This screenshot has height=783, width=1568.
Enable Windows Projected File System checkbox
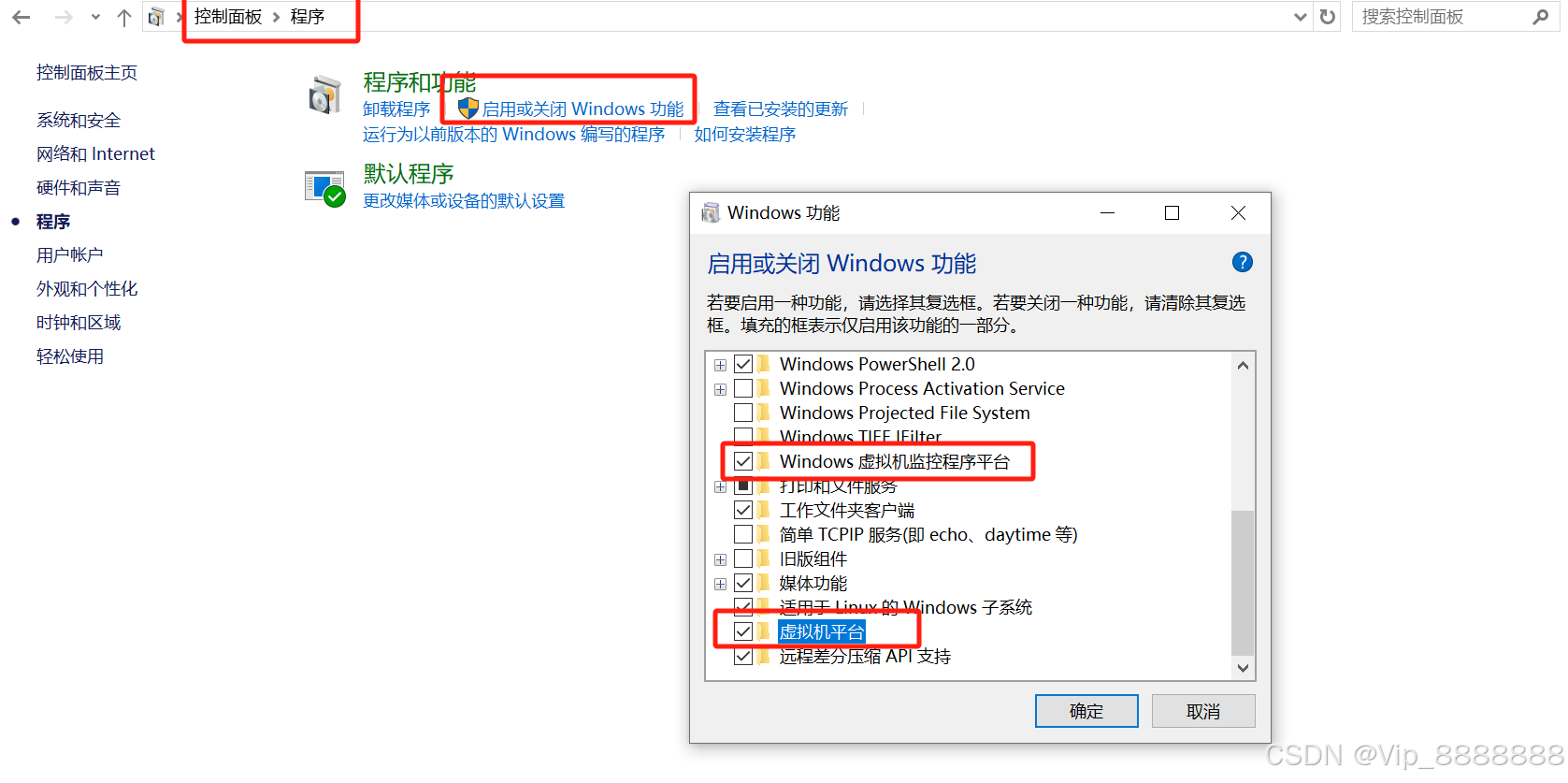(x=743, y=413)
